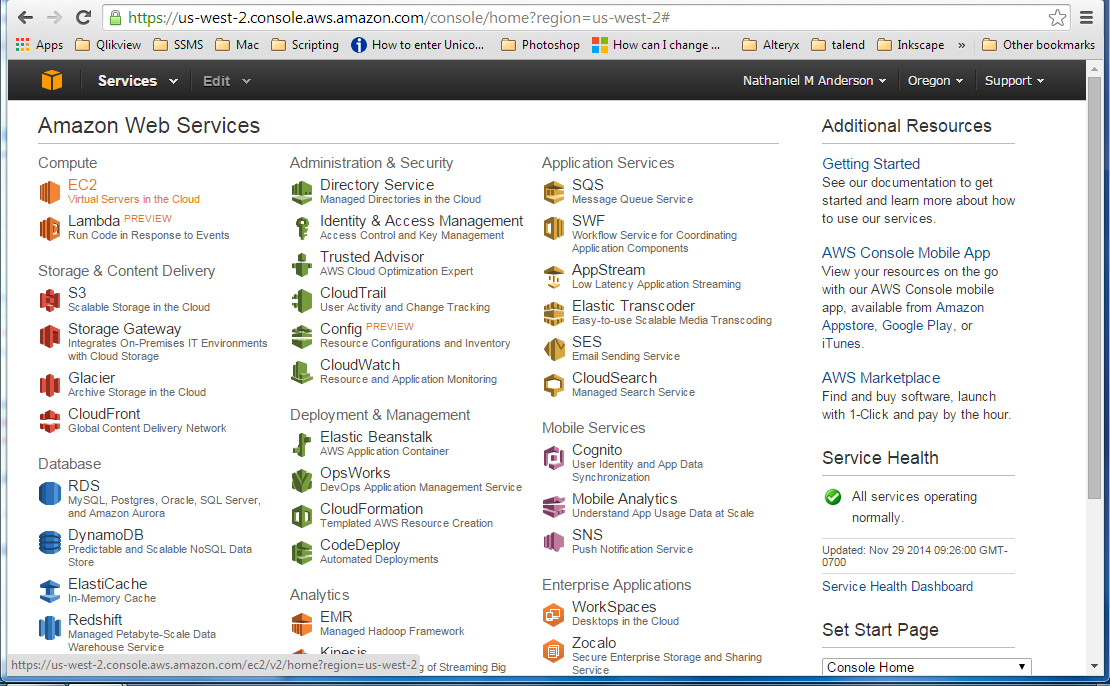
Task: Open the Chrome hamburger menu
Action: pos(1087,18)
